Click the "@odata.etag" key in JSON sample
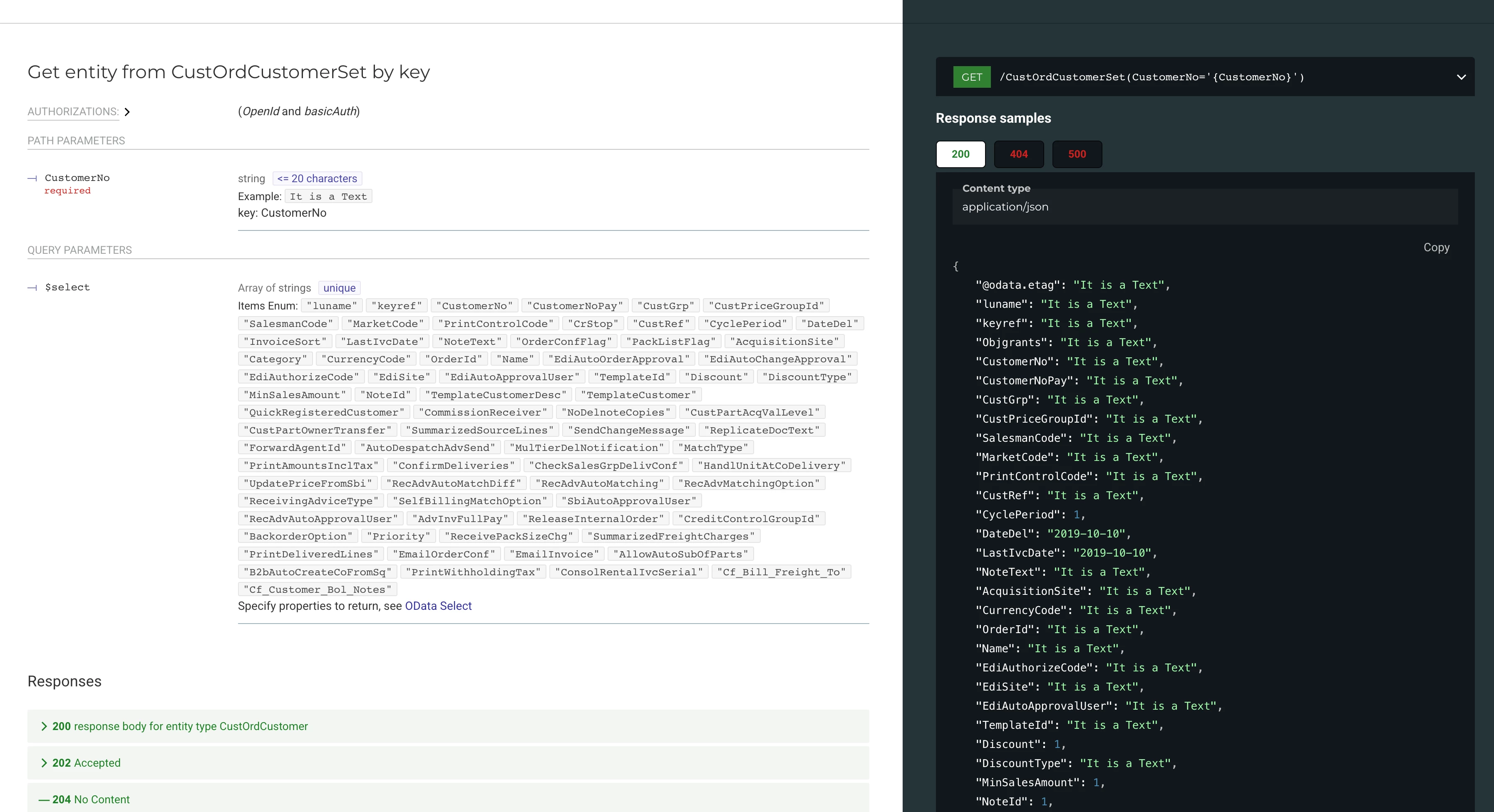 click(1017, 285)
